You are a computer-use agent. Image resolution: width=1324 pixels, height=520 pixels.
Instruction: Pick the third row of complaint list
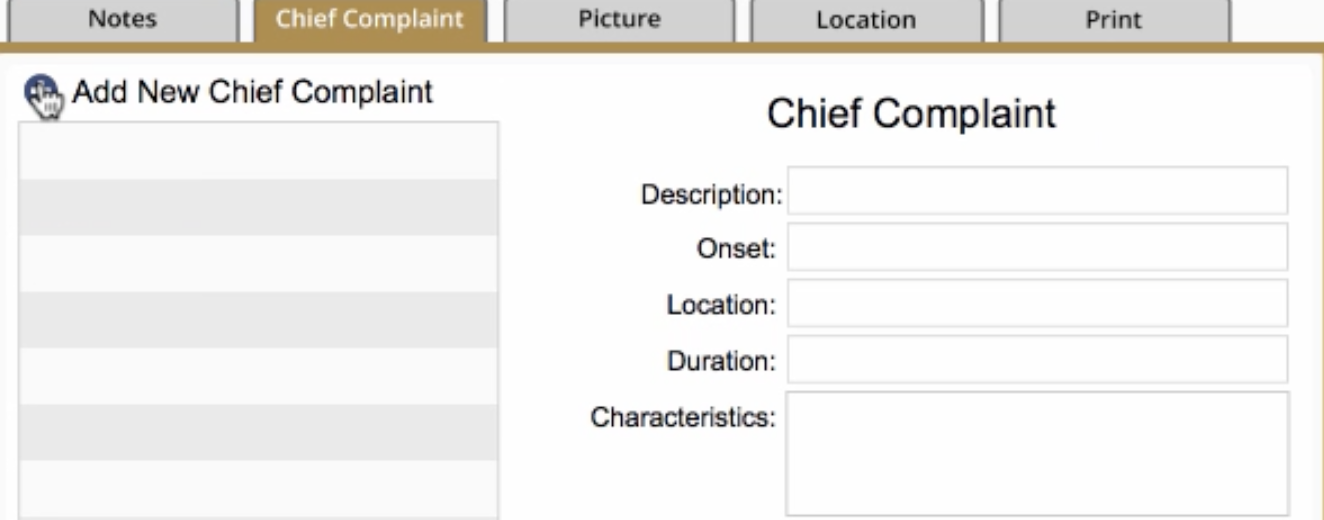259,263
